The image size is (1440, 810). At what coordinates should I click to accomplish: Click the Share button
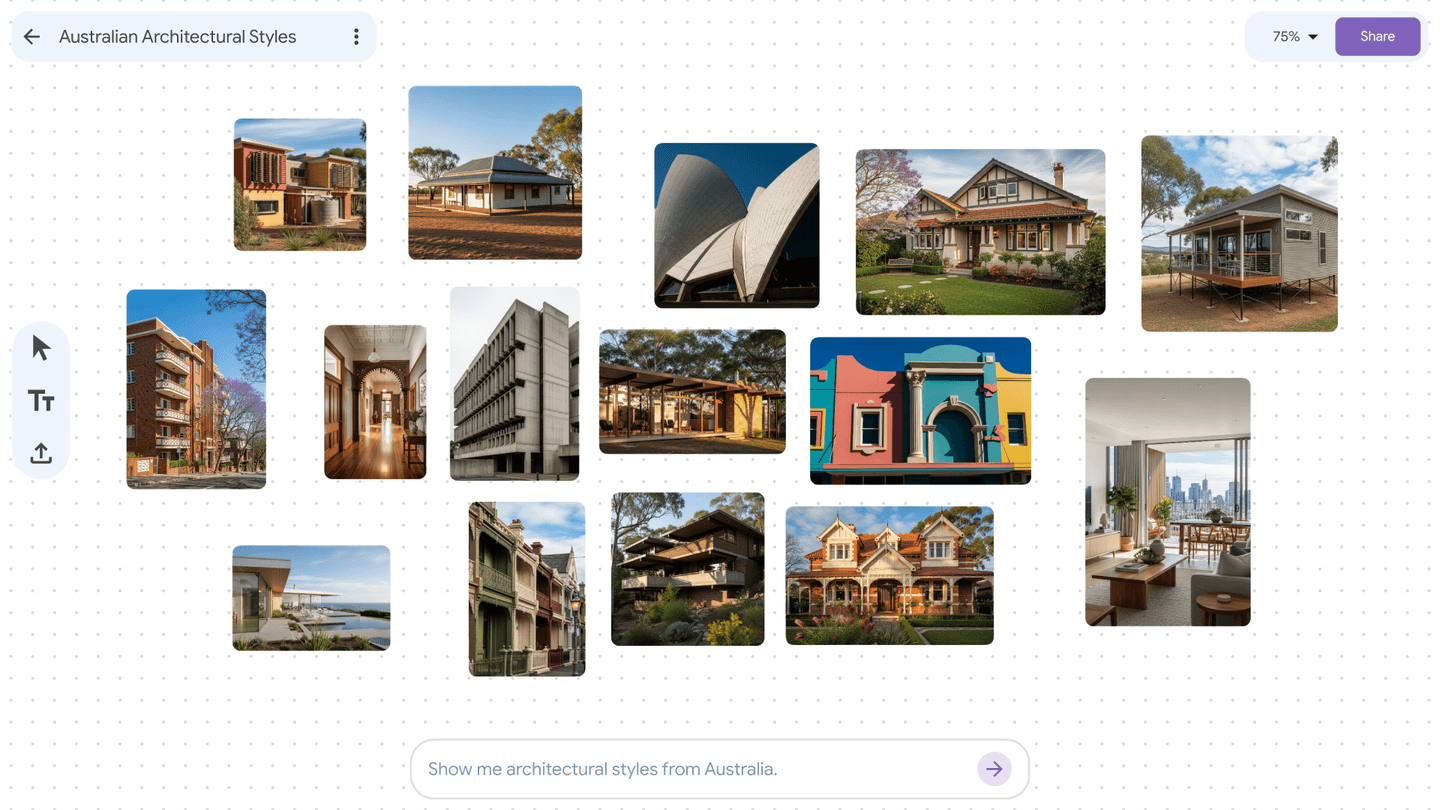click(1377, 36)
